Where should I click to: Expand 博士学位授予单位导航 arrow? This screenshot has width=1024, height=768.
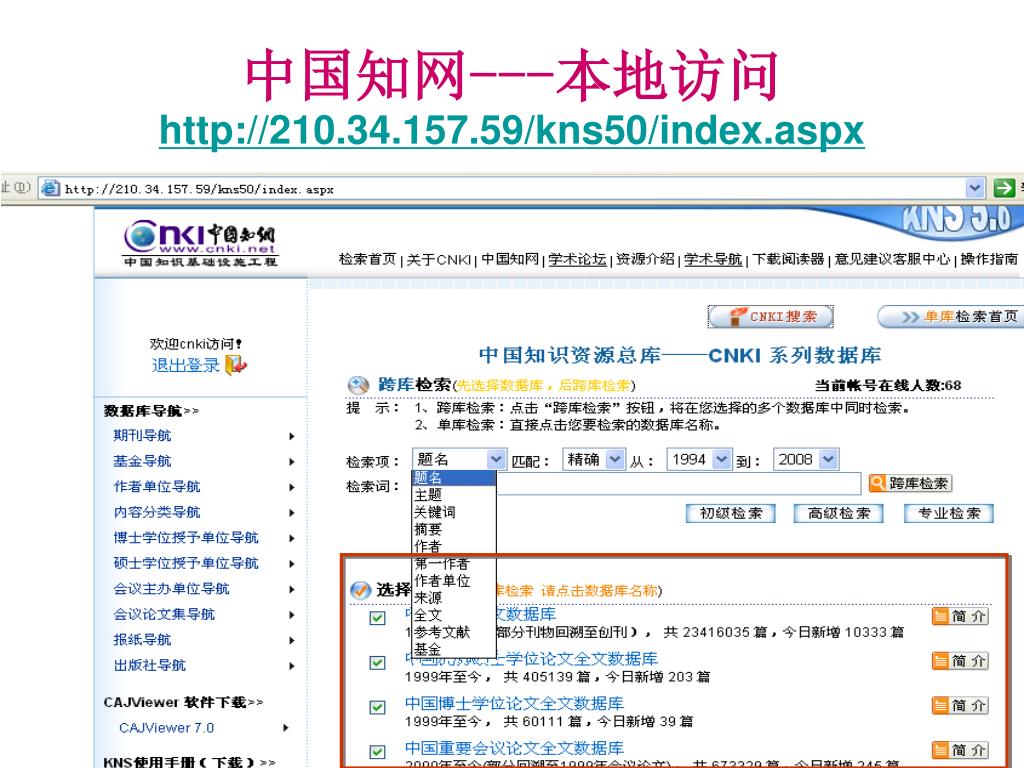292,538
